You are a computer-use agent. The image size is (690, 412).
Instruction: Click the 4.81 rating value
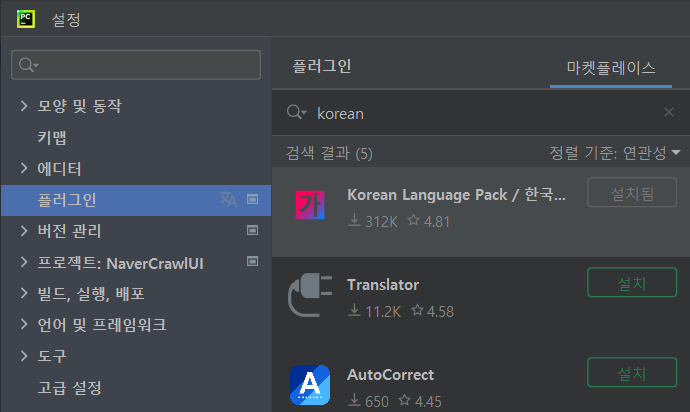pyautogui.click(x=437, y=221)
